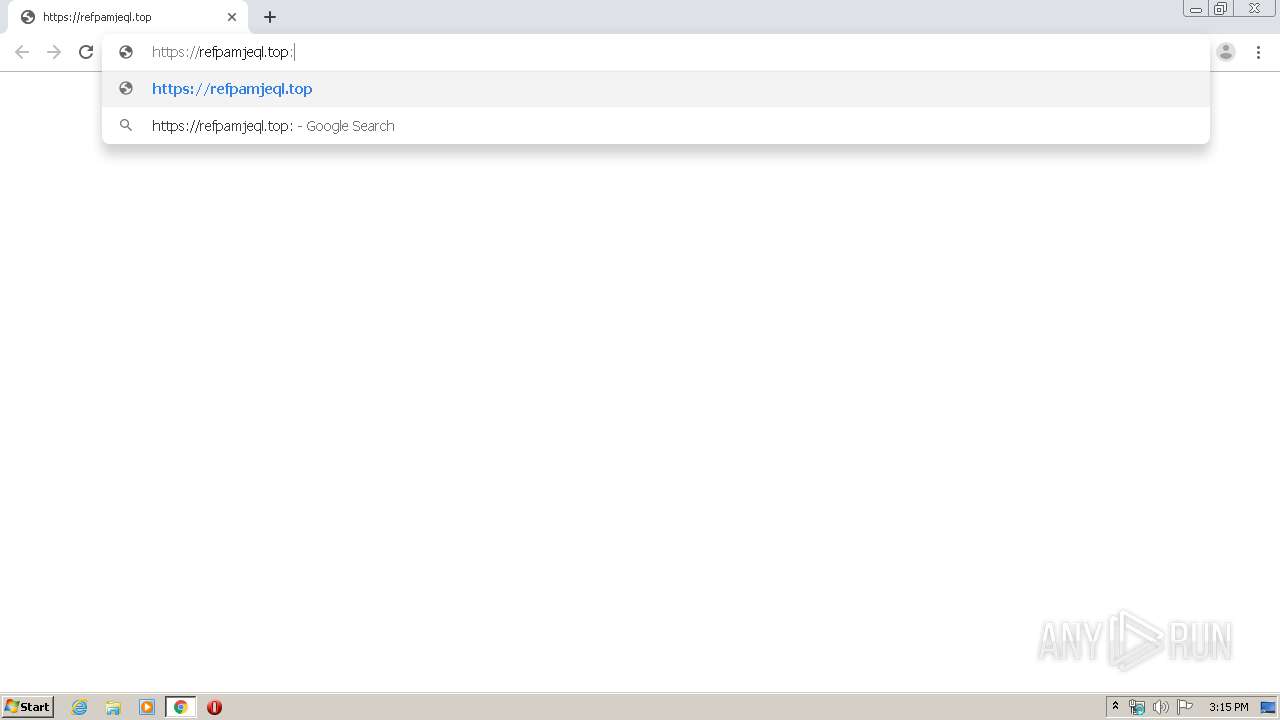
Task: Minimize the Chrome window
Action: 1196,9
